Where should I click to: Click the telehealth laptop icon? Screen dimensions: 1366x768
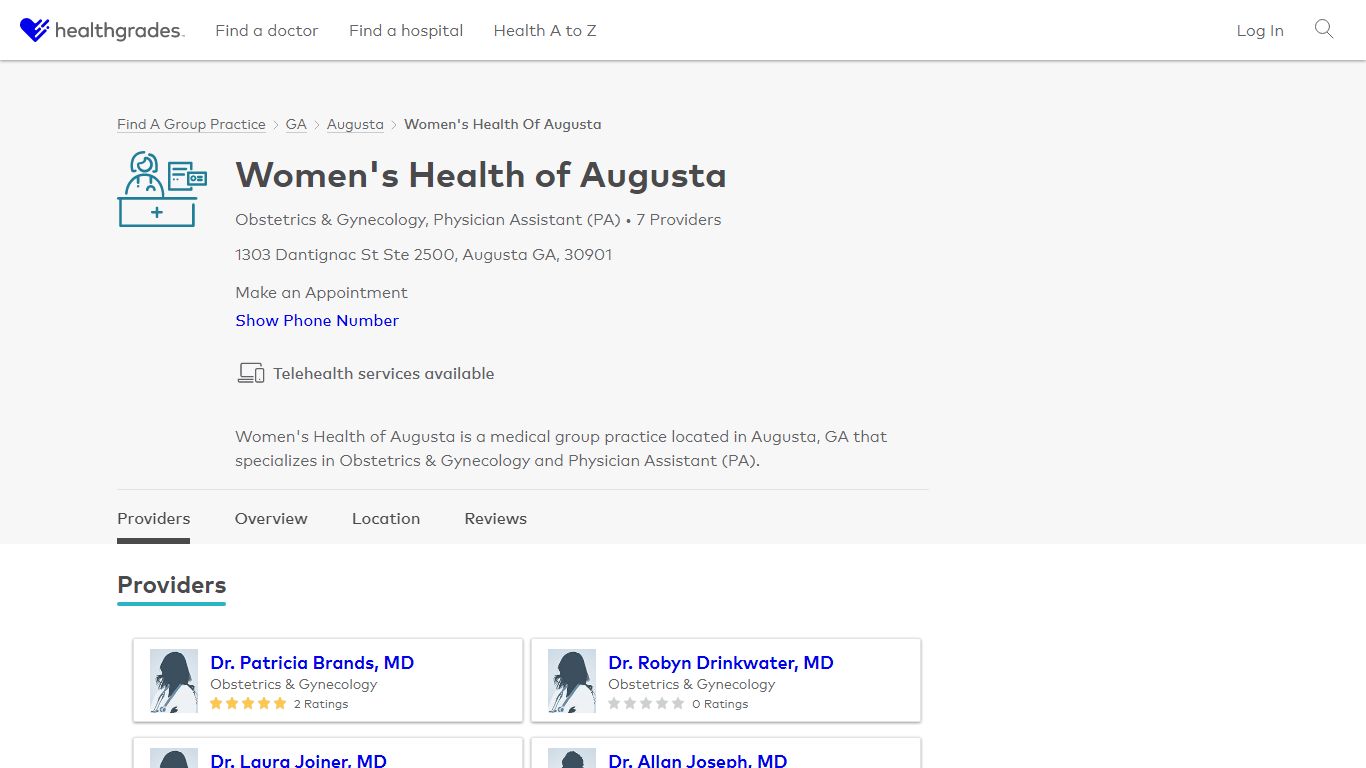(x=250, y=373)
